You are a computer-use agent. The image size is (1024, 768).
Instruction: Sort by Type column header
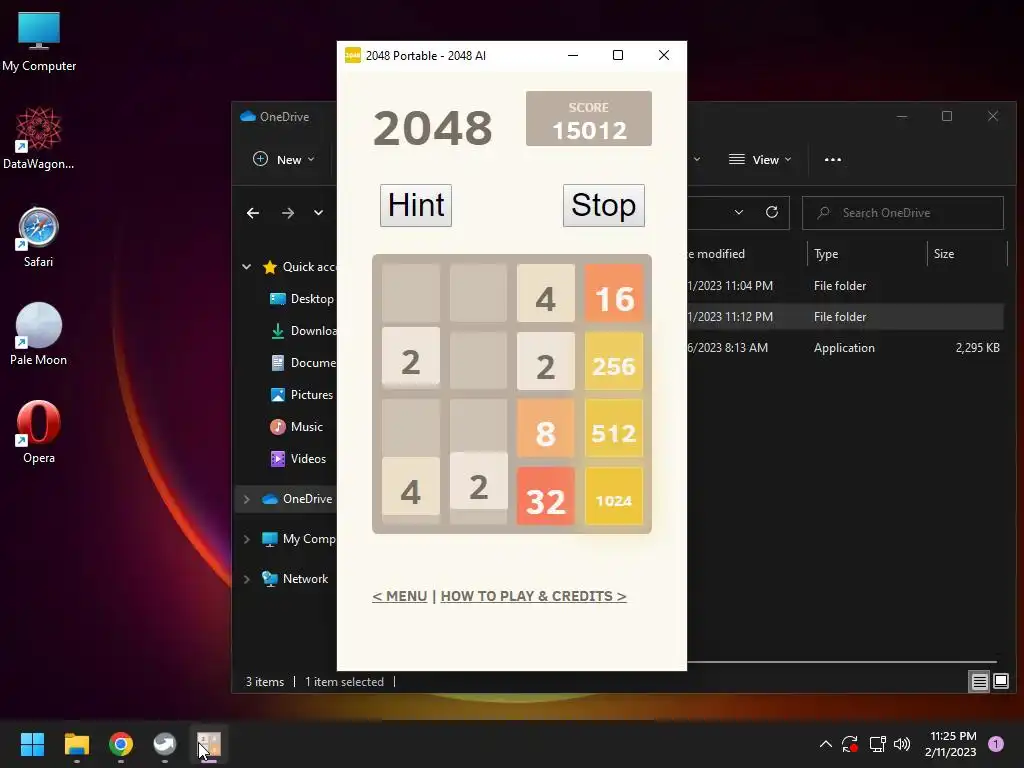point(867,254)
